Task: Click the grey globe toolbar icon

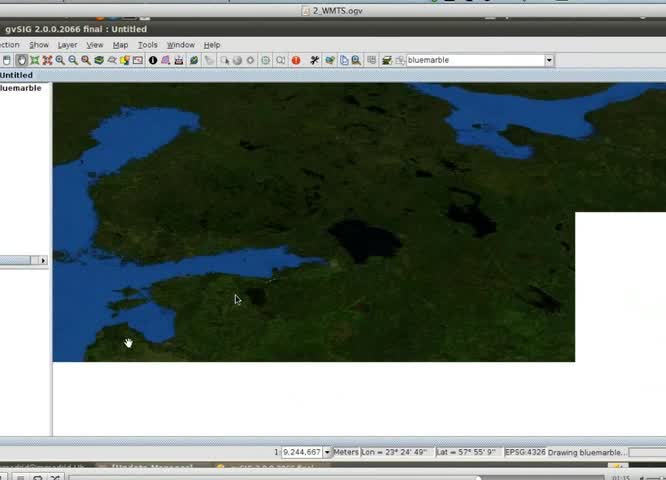Action: (237, 60)
